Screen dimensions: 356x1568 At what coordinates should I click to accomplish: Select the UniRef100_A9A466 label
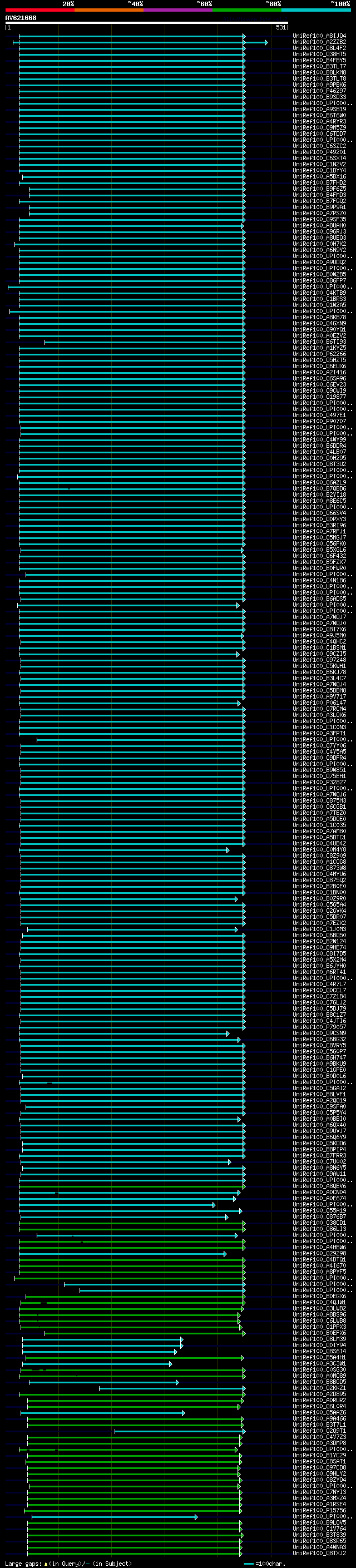tap(319, 1419)
